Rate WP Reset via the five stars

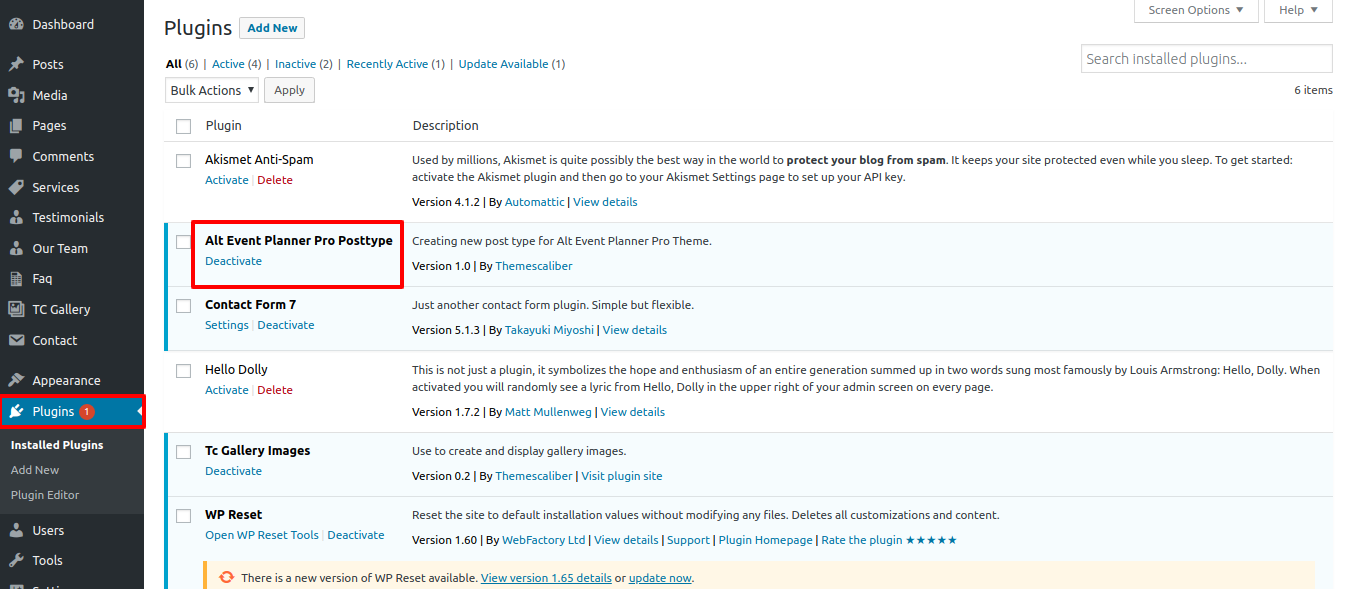pyautogui.click(x=930, y=540)
